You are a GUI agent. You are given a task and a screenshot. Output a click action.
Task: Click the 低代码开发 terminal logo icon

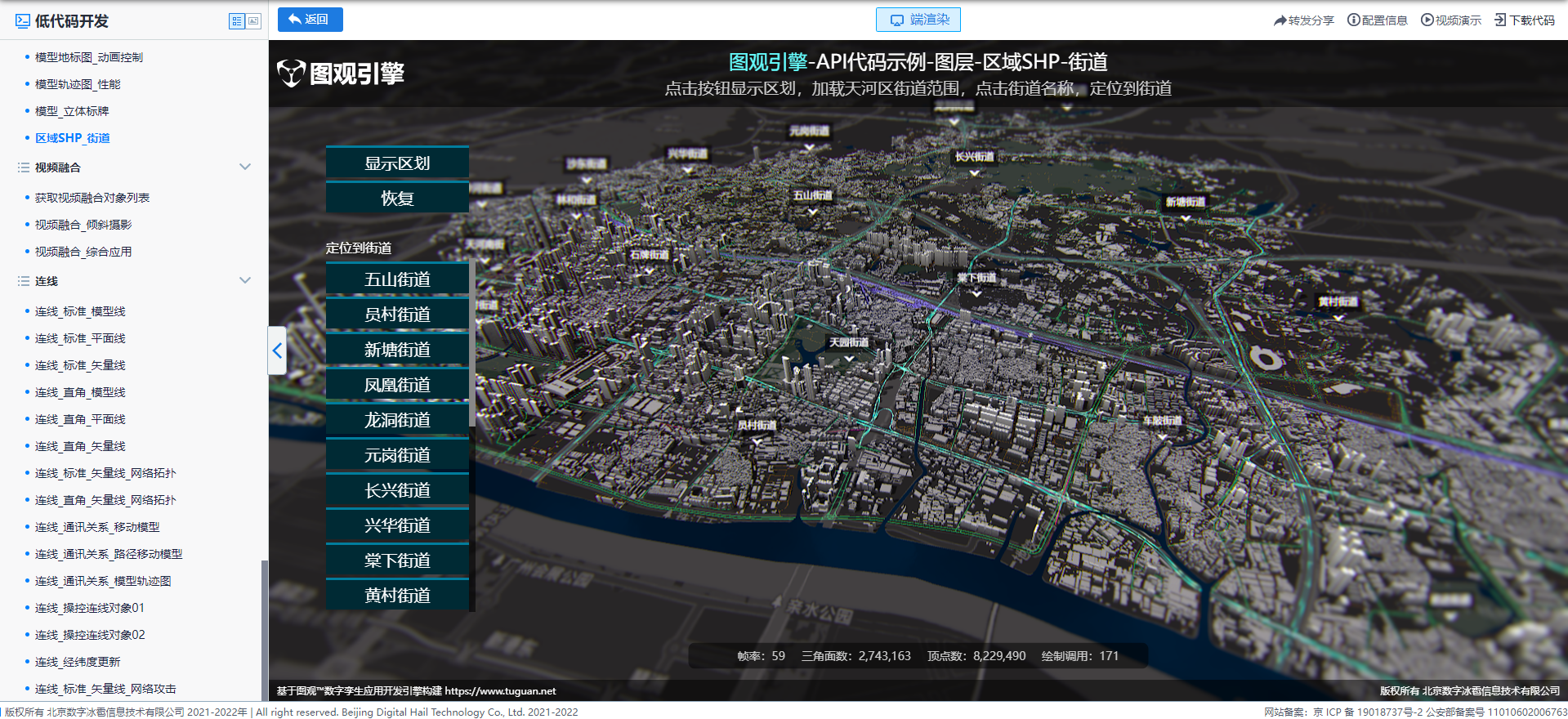[x=23, y=21]
